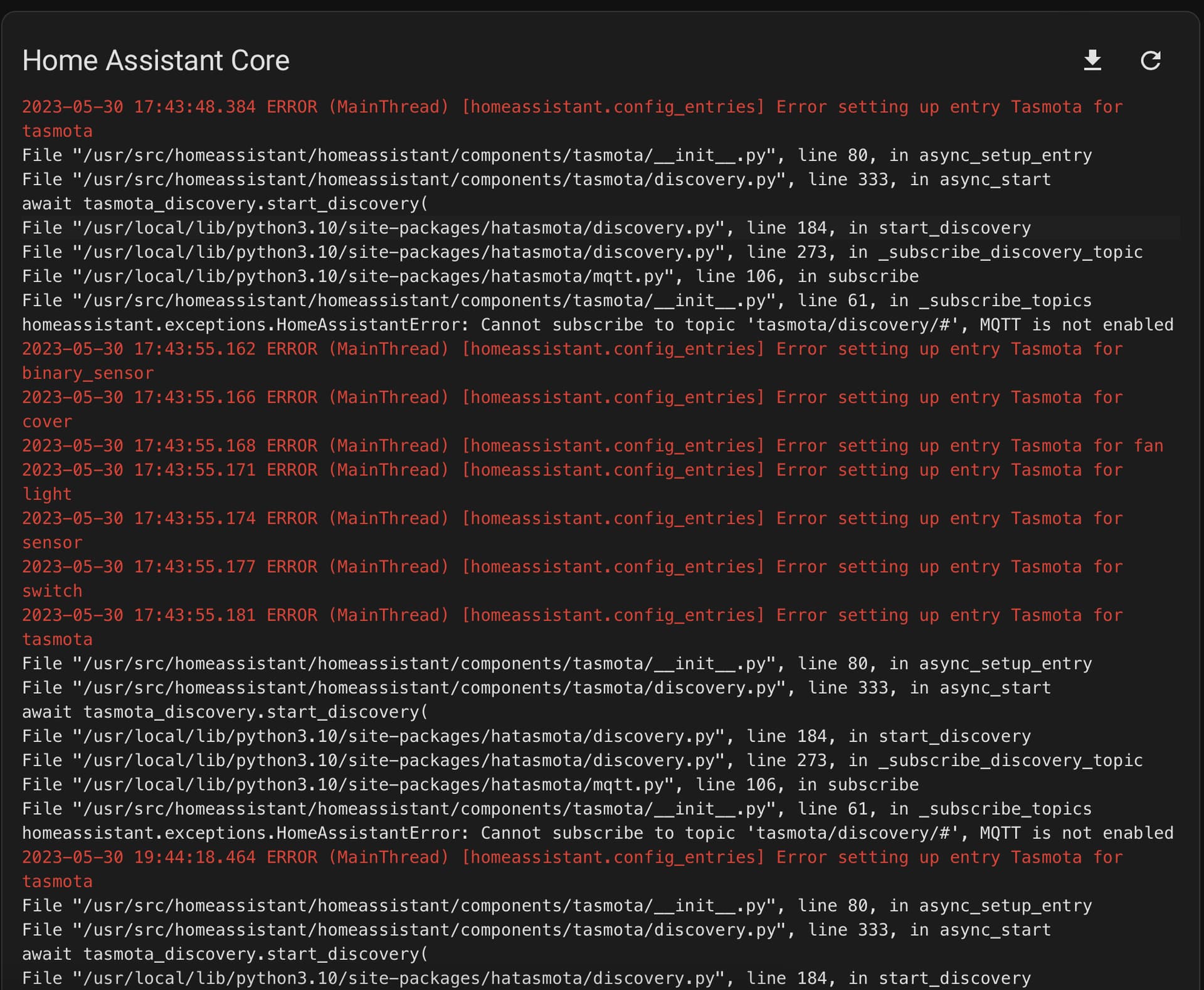Select the error entry at 17:43:55.177
This screenshot has height=990, width=1204.
click(572, 567)
